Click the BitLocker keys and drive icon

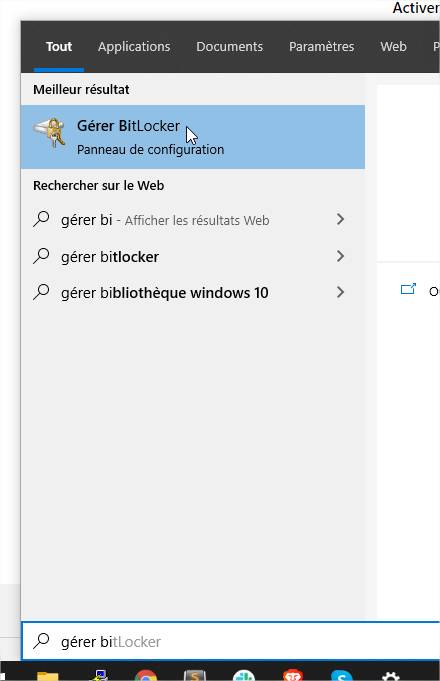point(50,132)
